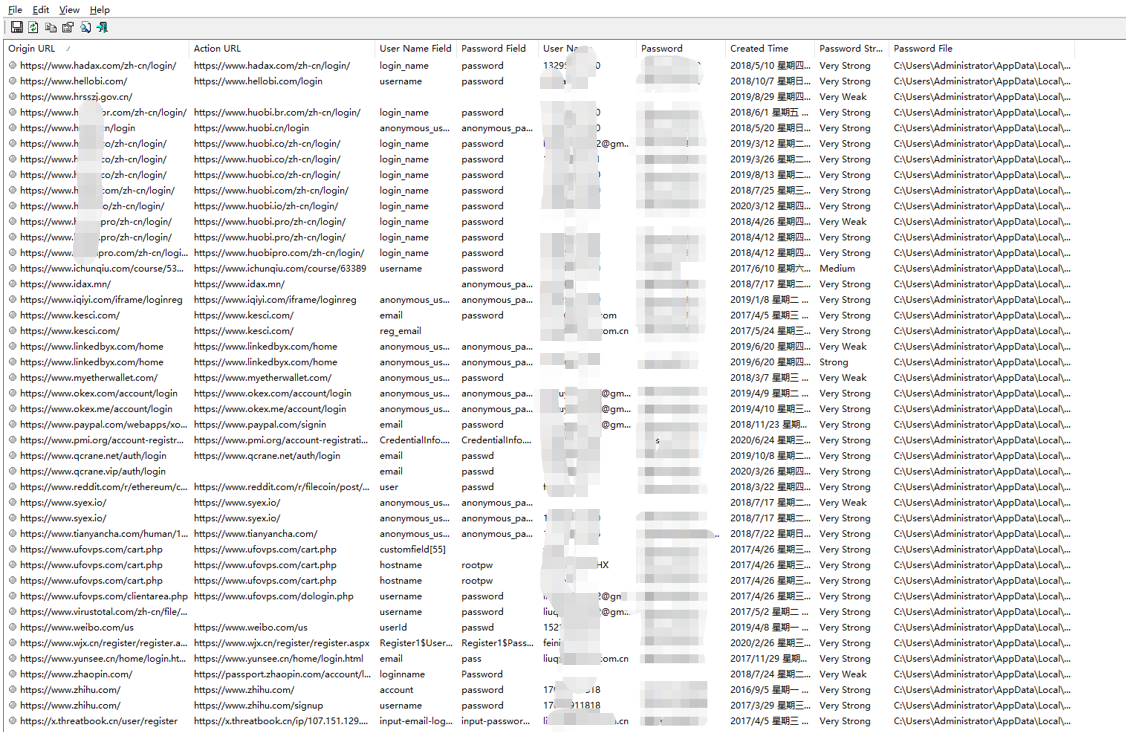Select Action URL https://www.huobi.cn/login
The width and height of the screenshot is (1126, 732).
(251, 128)
